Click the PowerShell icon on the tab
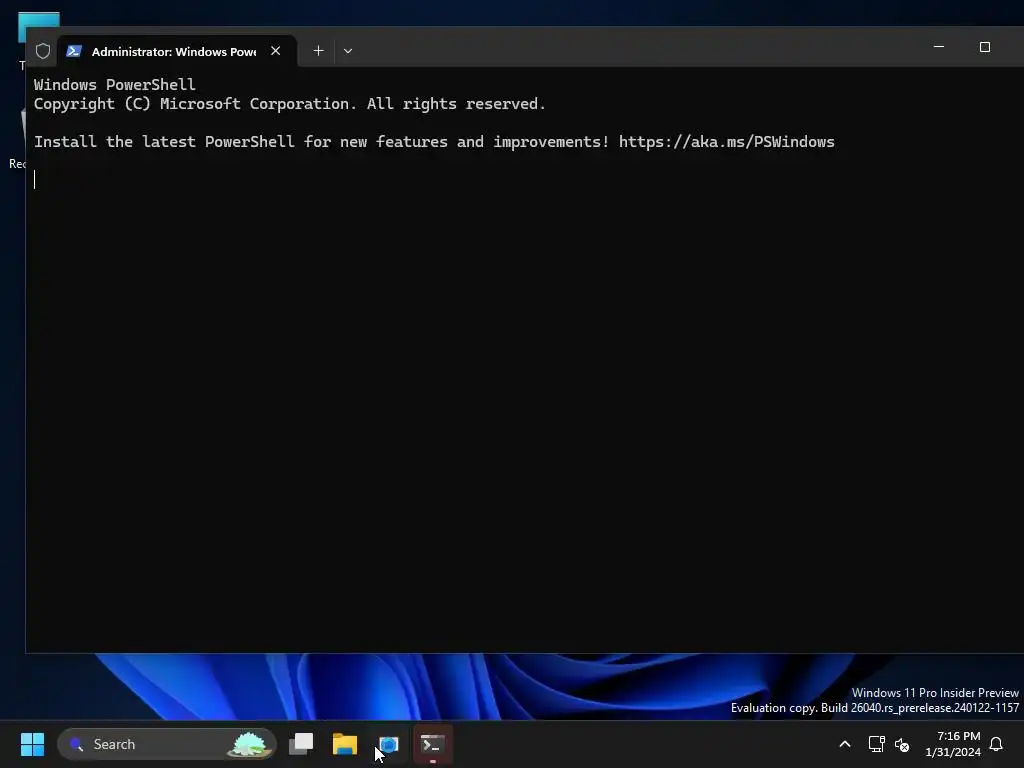Screen dimensions: 1024x768 pos(74,51)
